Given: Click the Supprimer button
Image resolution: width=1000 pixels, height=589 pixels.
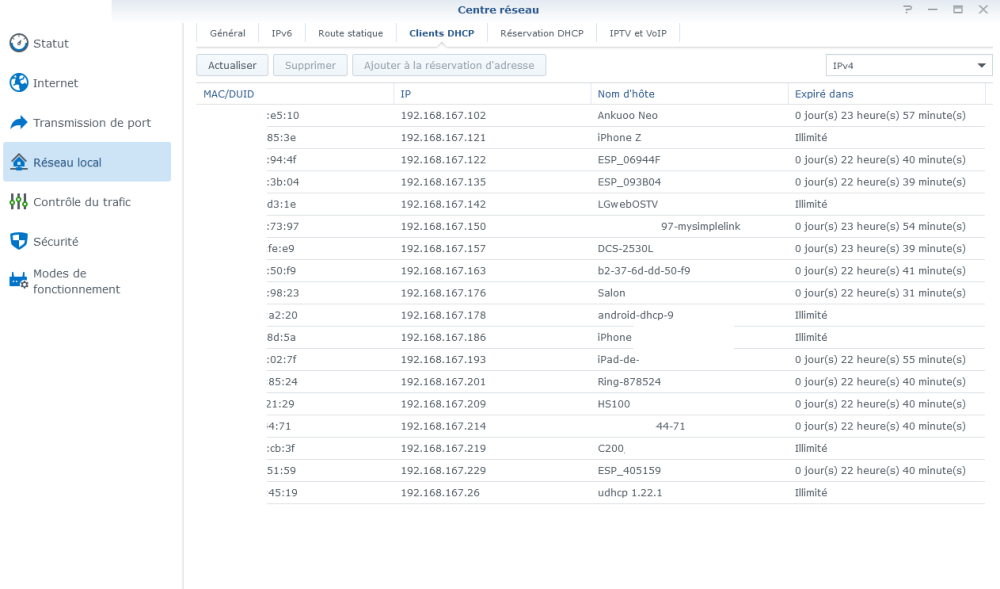Looking at the screenshot, I should [310, 65].
